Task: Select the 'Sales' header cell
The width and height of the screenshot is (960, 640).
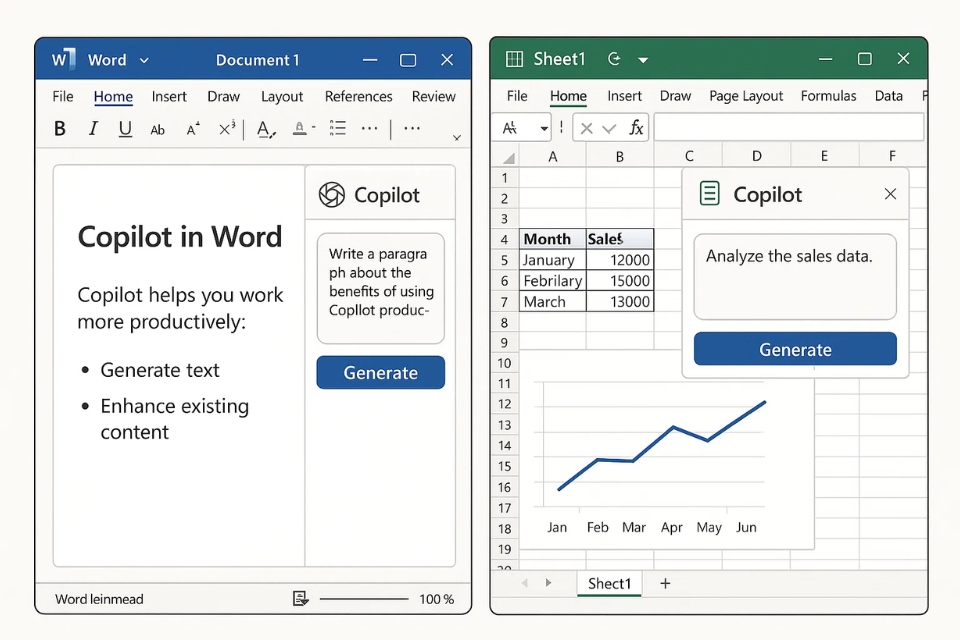Action: point(620,238)
